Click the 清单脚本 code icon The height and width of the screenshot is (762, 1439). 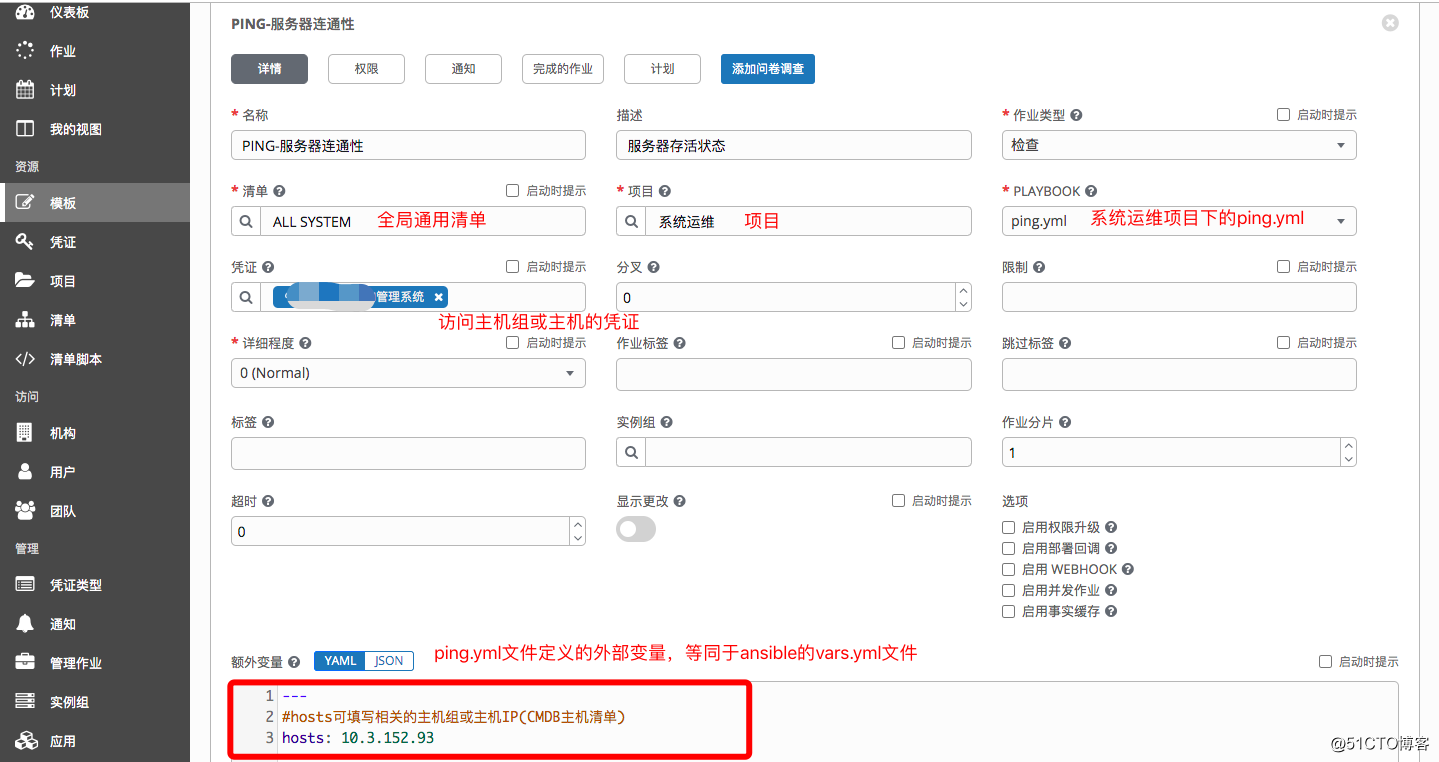pyautogui.click(x=25, y=359)
